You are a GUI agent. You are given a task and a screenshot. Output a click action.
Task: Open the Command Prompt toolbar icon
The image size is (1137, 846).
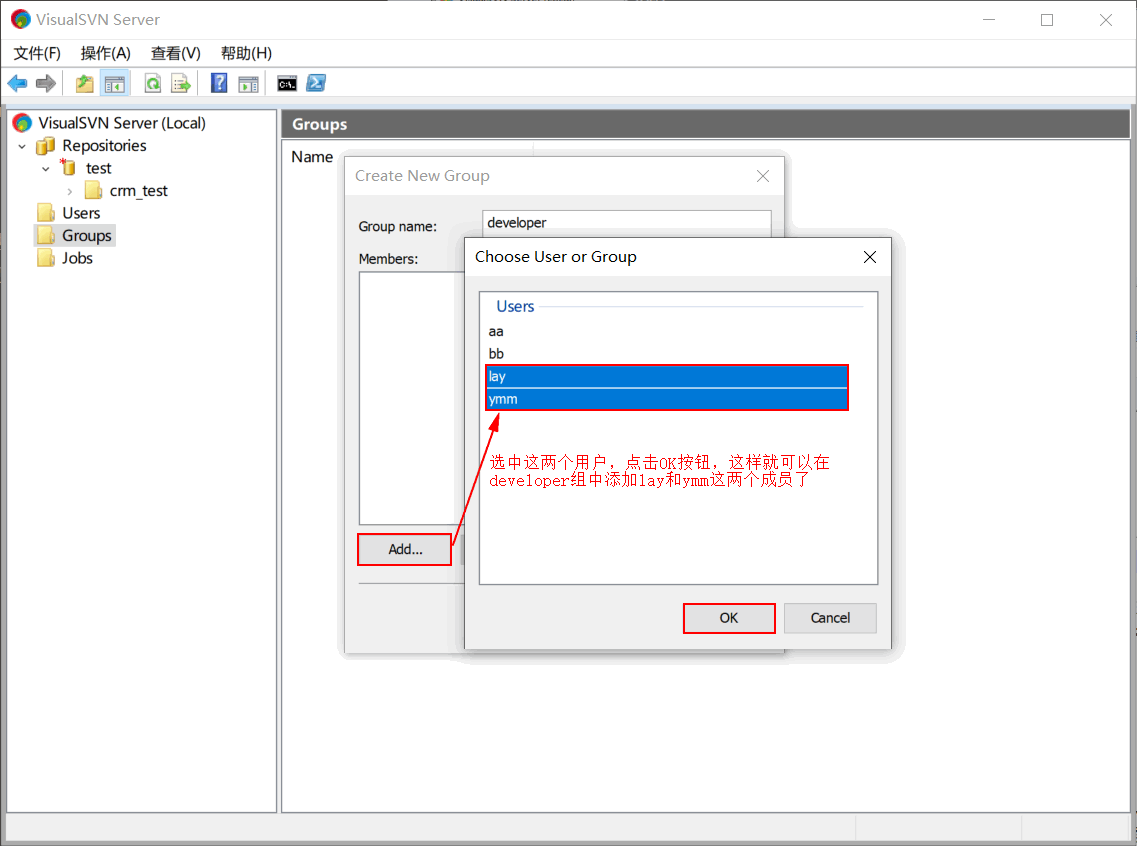pyautogui.click(x=287, y=83)
